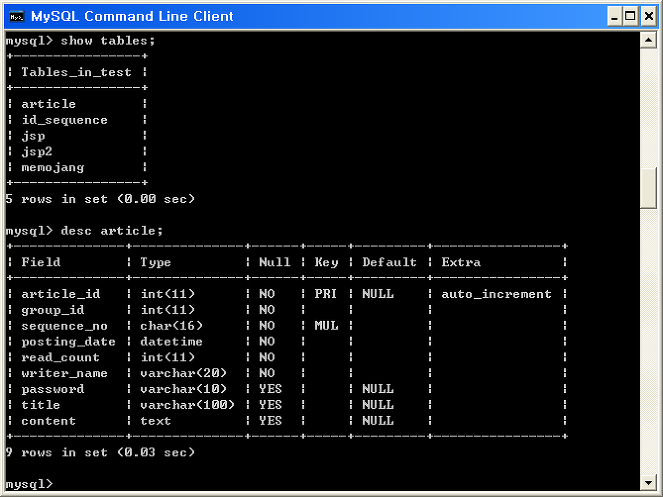Select the 'jsp' table name row
Image resolution: width=663 pixels, height=497 pixels.
(33, 136)
